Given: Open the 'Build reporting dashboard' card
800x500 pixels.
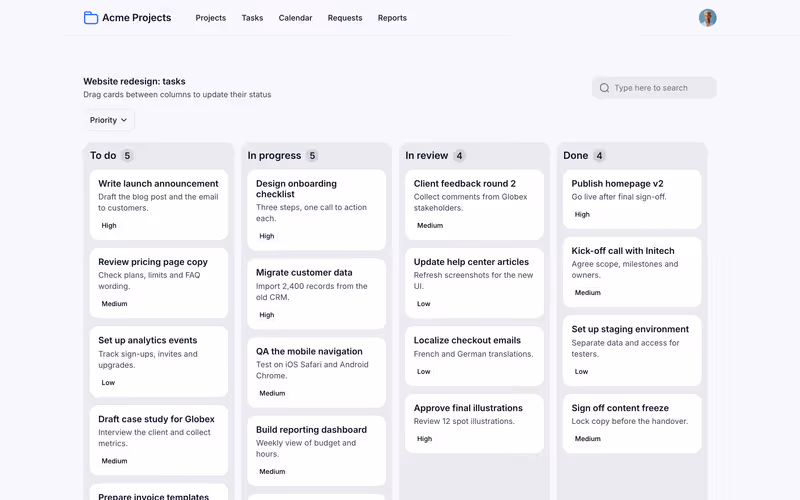Looking at the screenshot, I should tap(316, 451).
